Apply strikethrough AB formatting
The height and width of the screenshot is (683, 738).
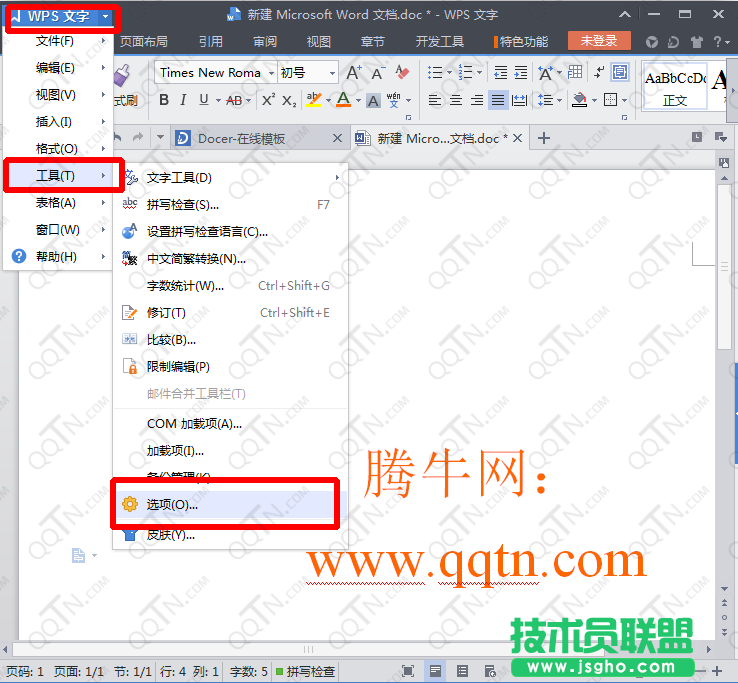(x=234, y=100)
